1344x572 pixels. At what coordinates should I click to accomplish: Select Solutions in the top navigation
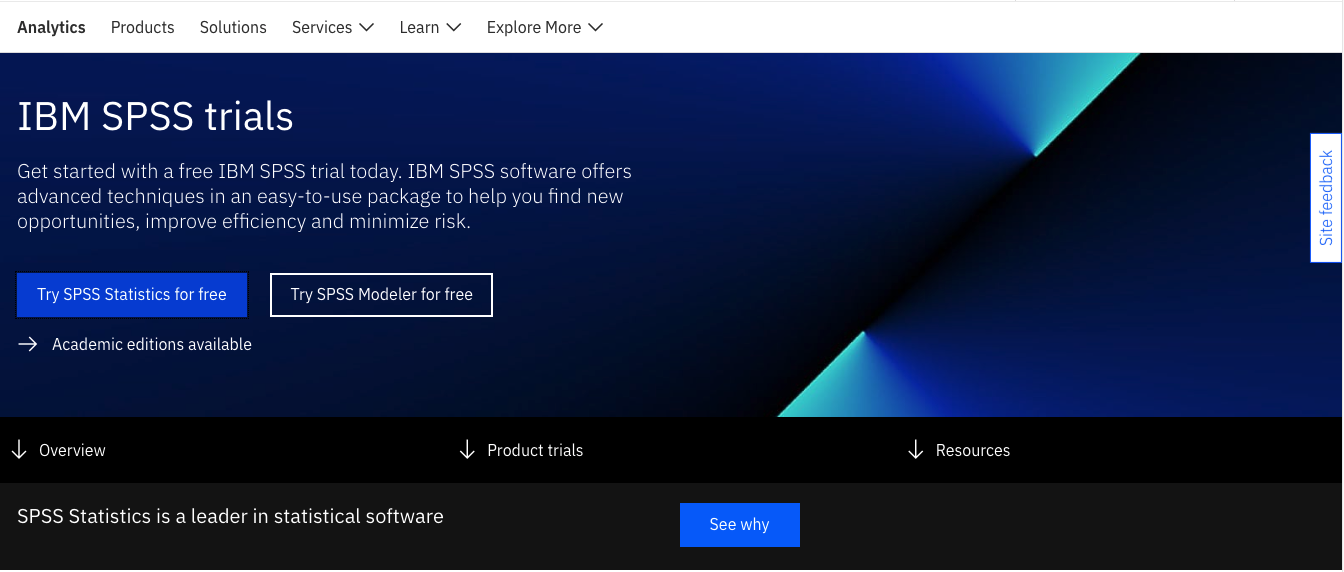[x=233, y=28]
